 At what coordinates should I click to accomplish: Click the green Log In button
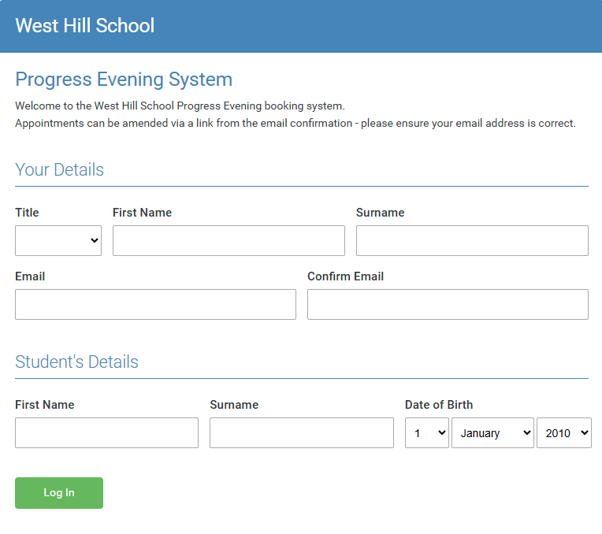(59, 493)
